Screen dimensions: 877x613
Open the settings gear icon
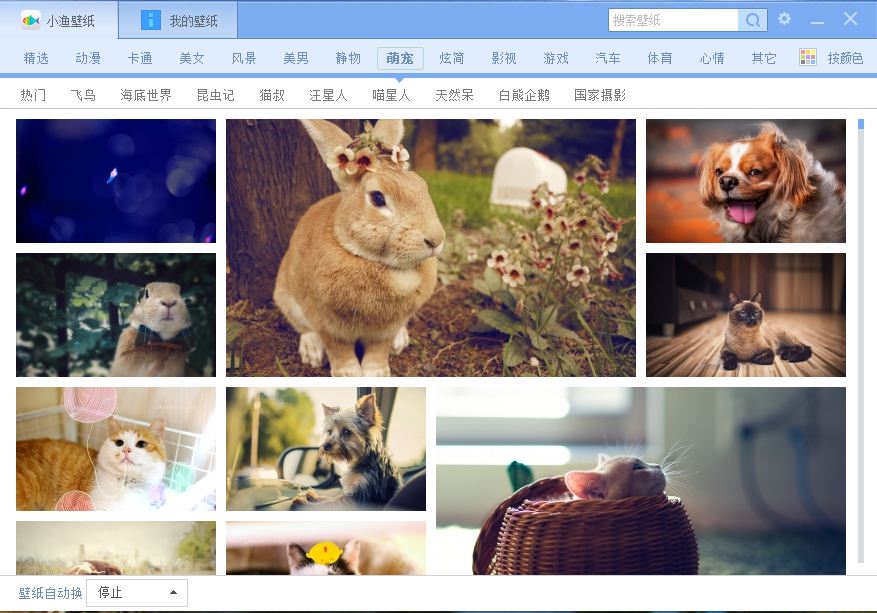pos(784,19)
